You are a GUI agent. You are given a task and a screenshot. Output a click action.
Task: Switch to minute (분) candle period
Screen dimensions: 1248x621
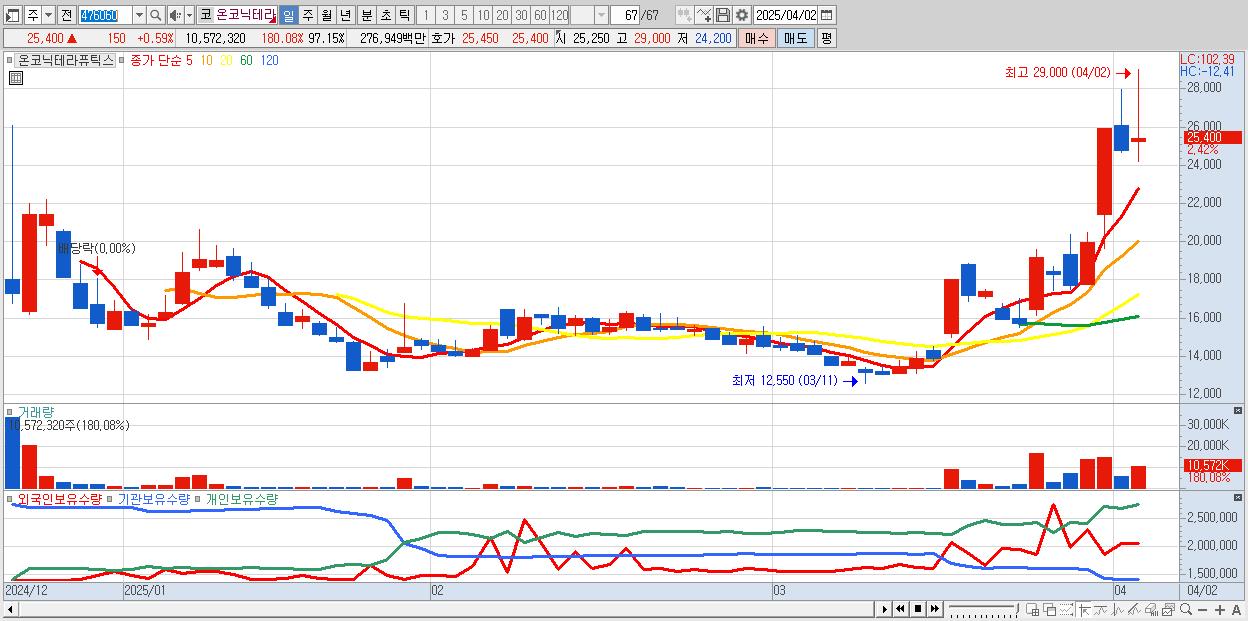pos(366,15)
